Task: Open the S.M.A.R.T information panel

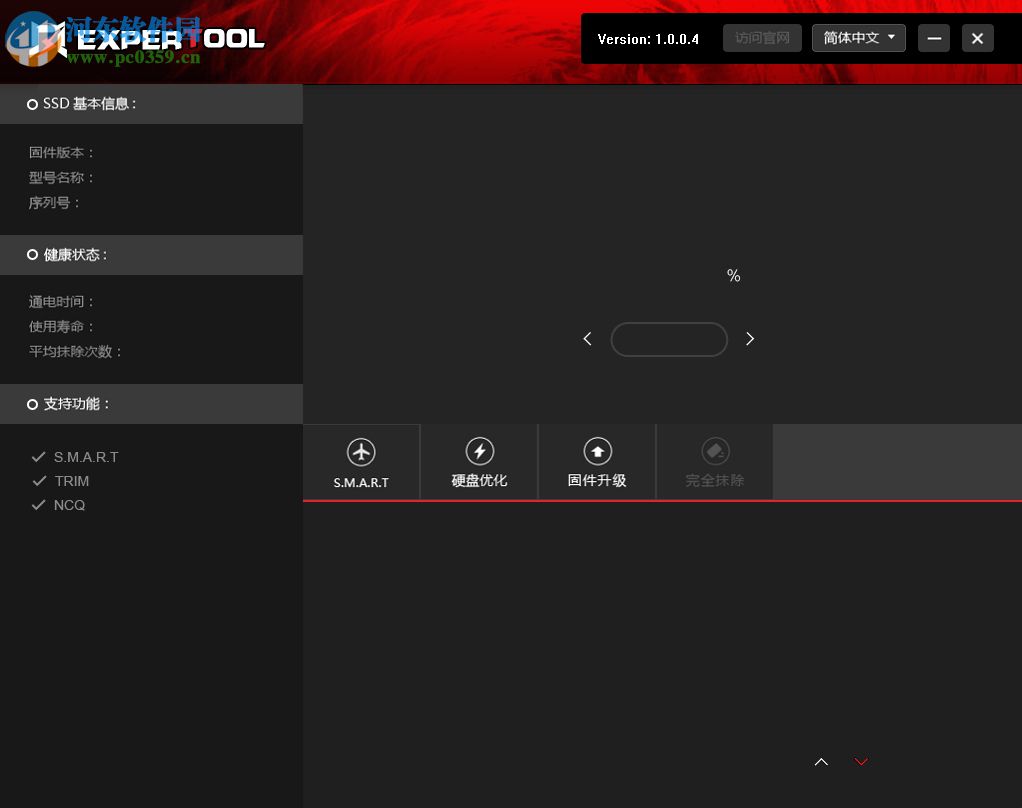Action: click(361, 462)
